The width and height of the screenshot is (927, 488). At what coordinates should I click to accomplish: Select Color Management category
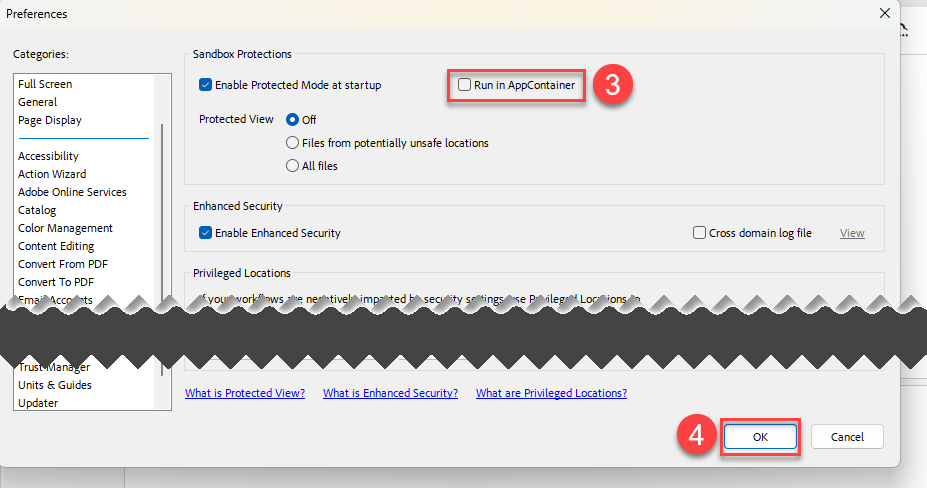point(65,228)
